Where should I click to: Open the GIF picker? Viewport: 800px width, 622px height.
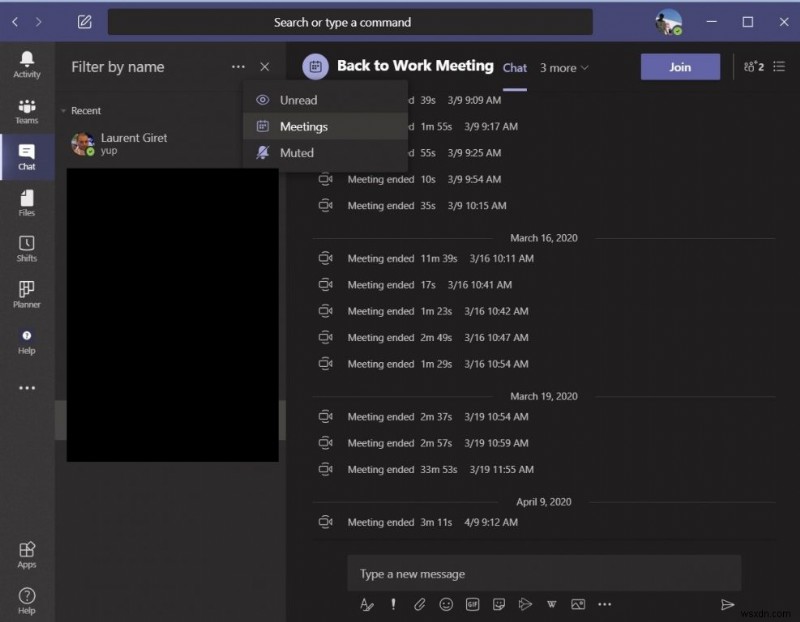(474, 604)
